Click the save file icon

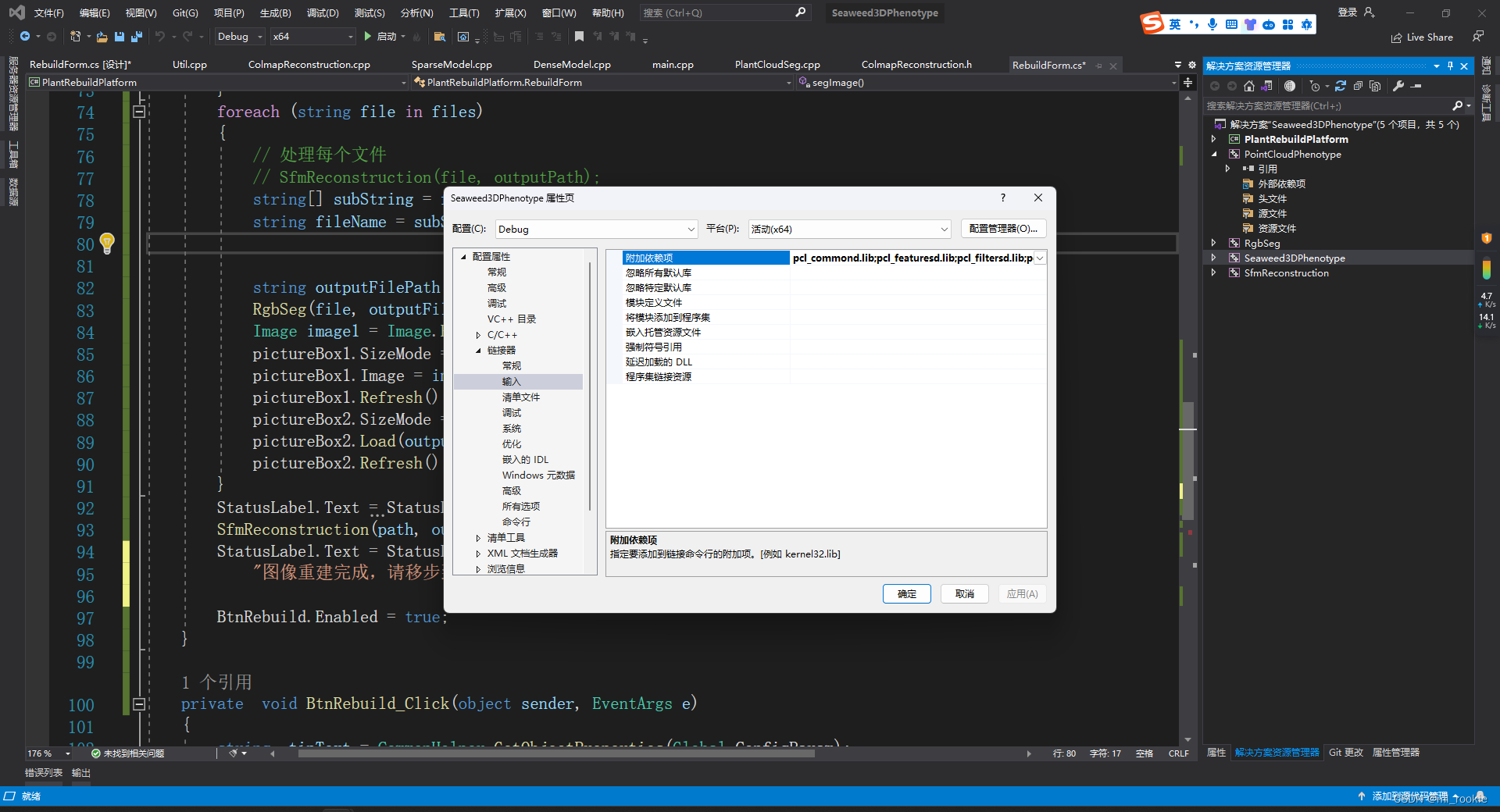tap(120, 37)
